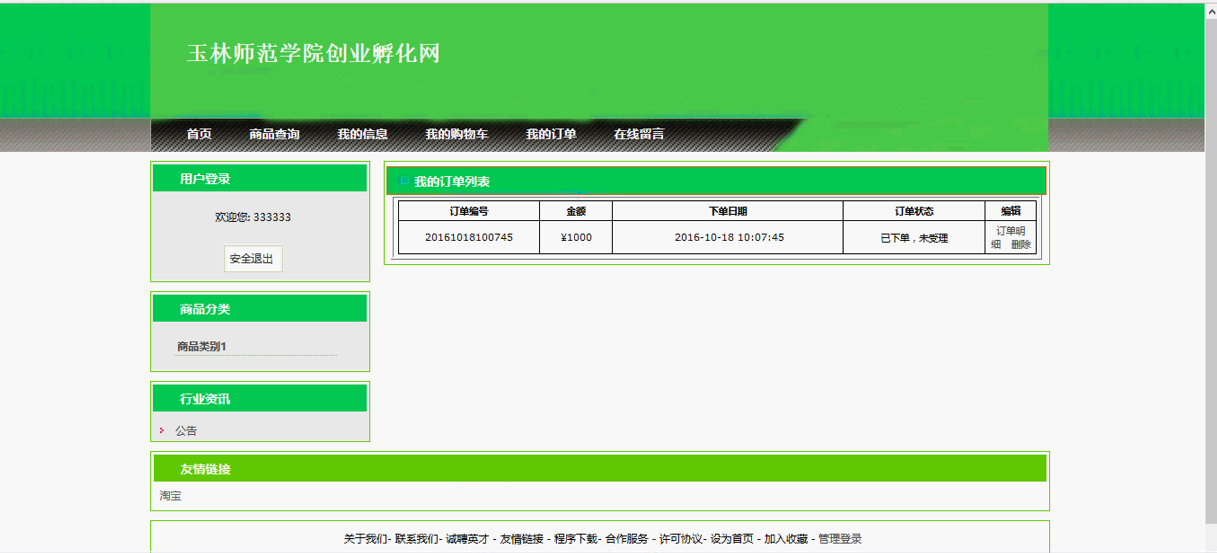Click order number 20161018100745
Viewport: 1217px width, 553px height.
point(469,237)
